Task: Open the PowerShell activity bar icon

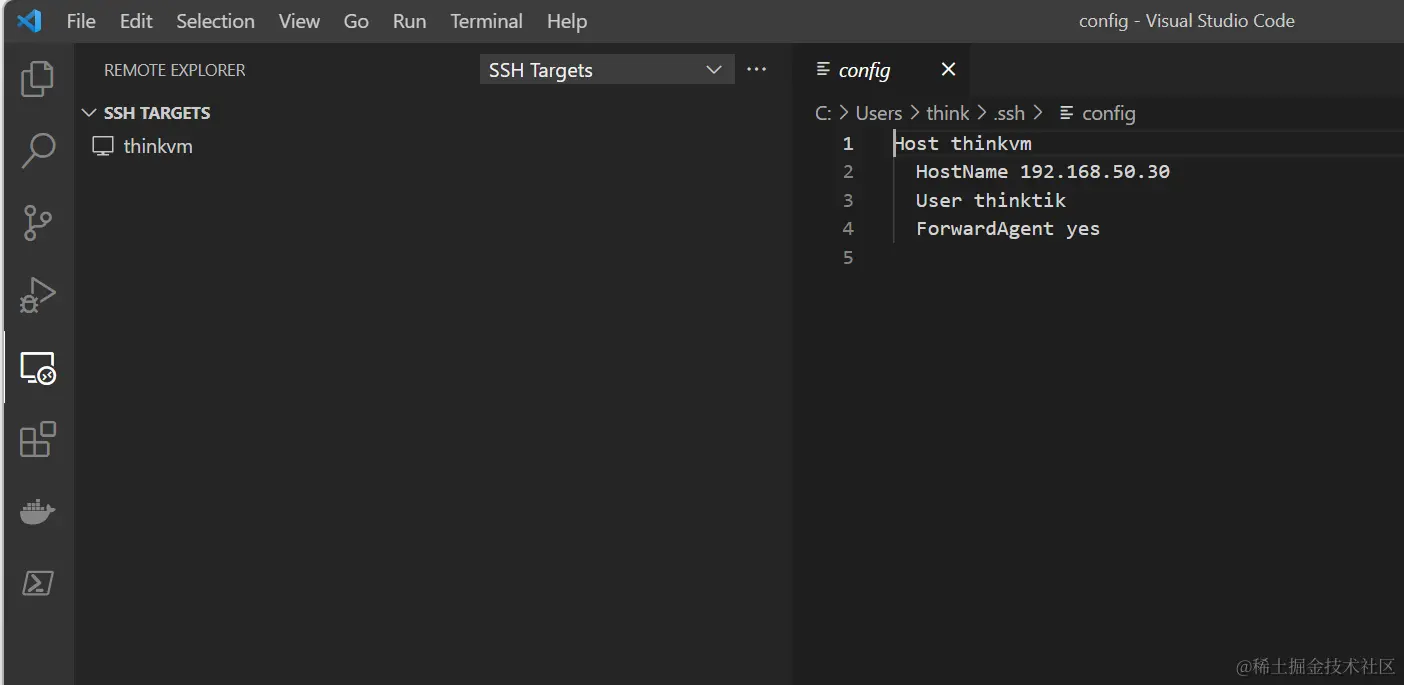Action: [x=37, y=583]
